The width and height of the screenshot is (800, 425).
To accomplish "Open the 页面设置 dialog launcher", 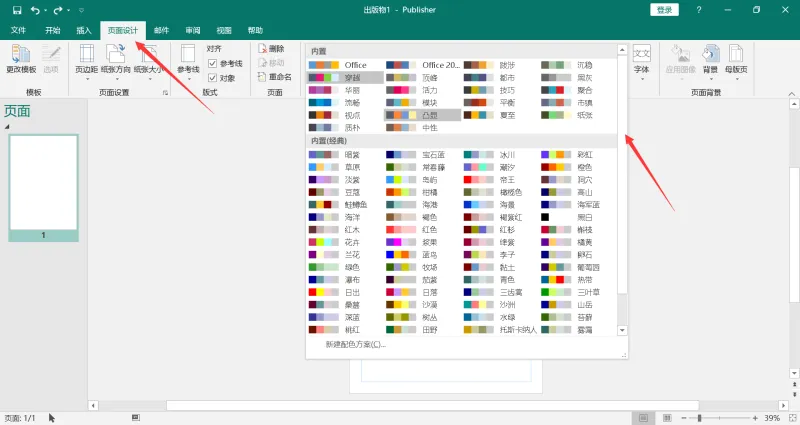I will [x=165, y=93].
